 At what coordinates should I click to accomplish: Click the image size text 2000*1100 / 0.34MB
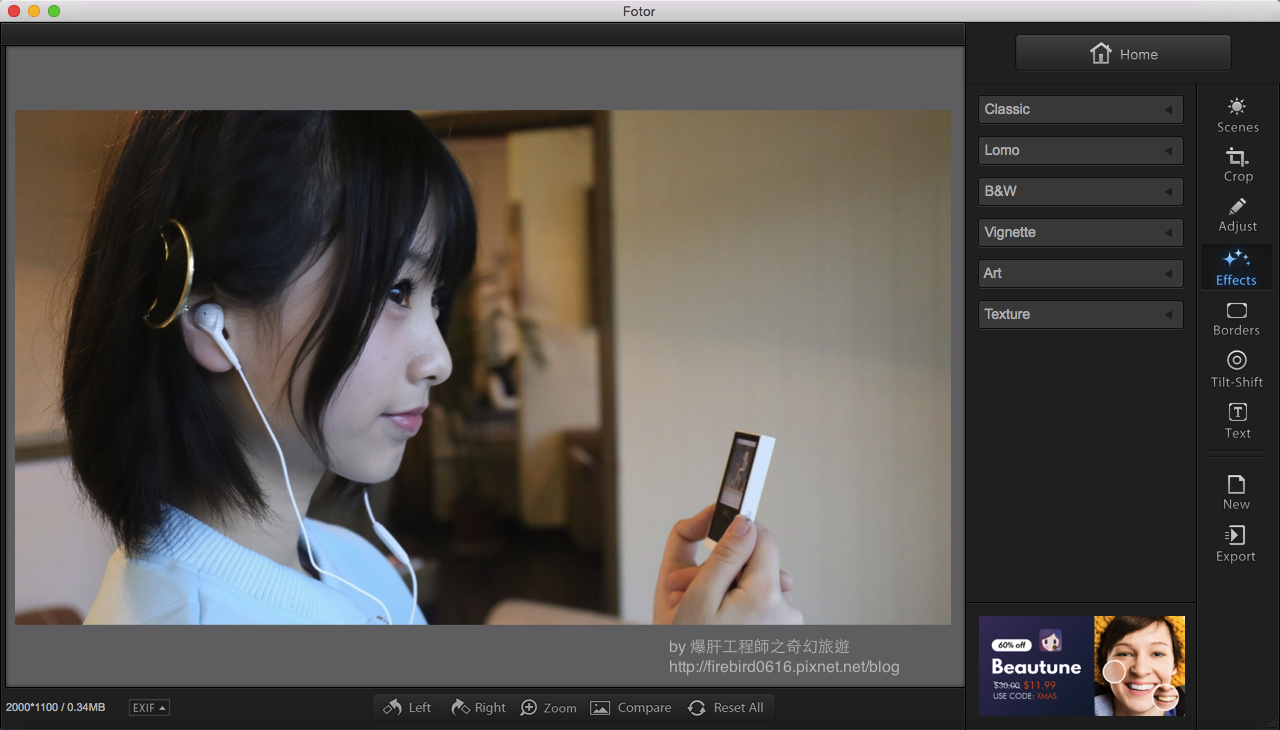pos(56,708)
